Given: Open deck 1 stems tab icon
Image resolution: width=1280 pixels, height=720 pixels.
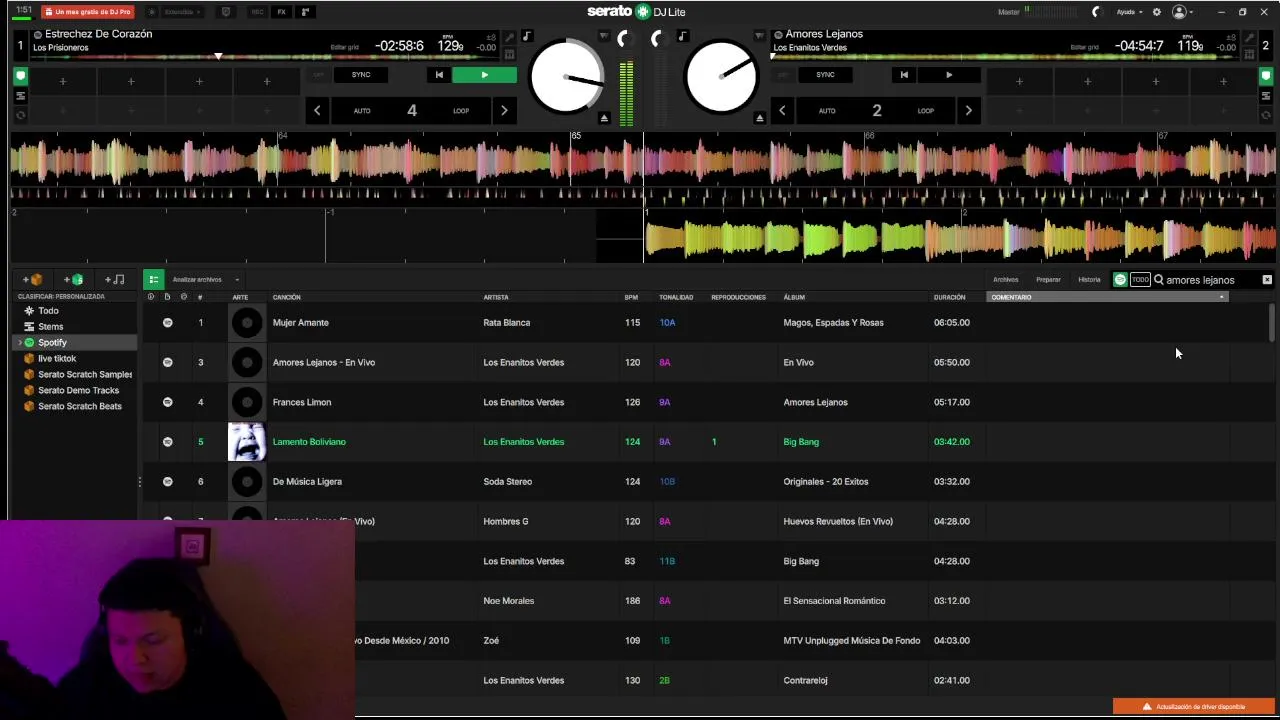Looking at the screenshot, I should click(x=20, y=96).
